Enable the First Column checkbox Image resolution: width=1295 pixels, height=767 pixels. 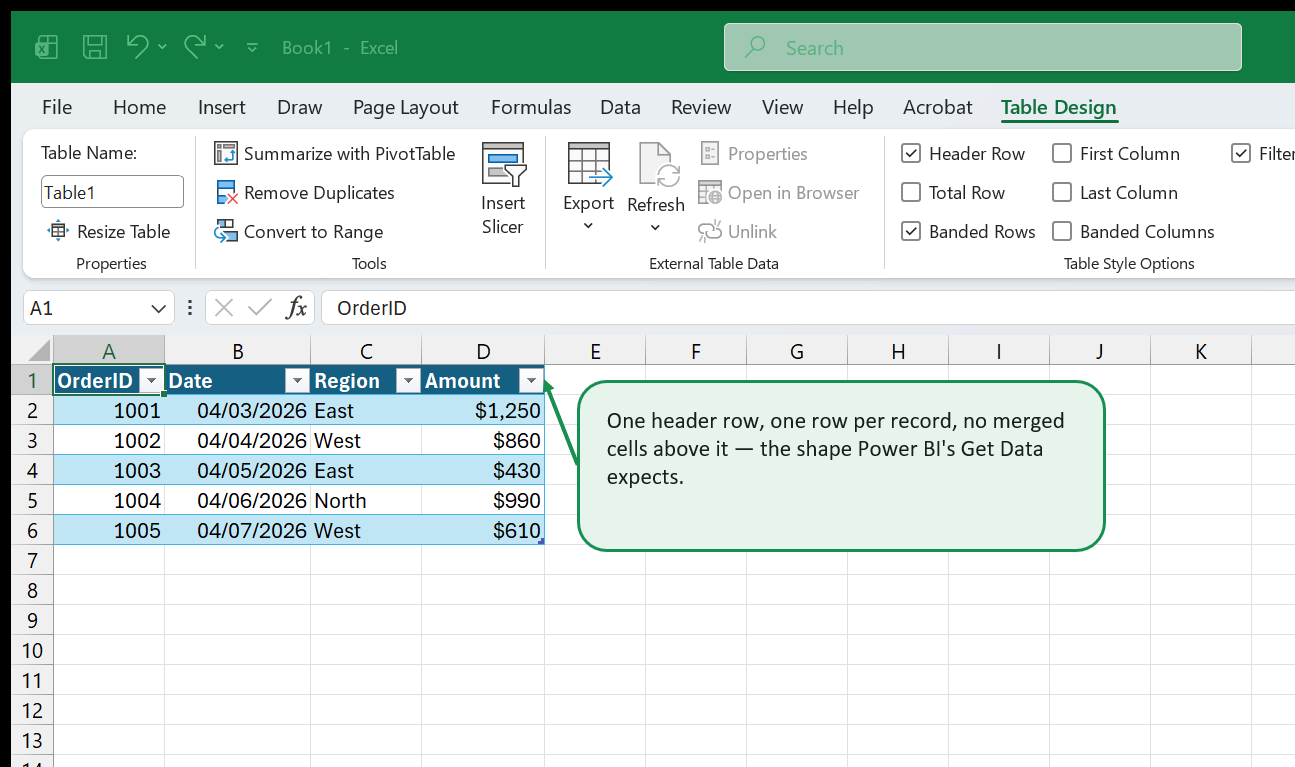(x=1062, y=154)
